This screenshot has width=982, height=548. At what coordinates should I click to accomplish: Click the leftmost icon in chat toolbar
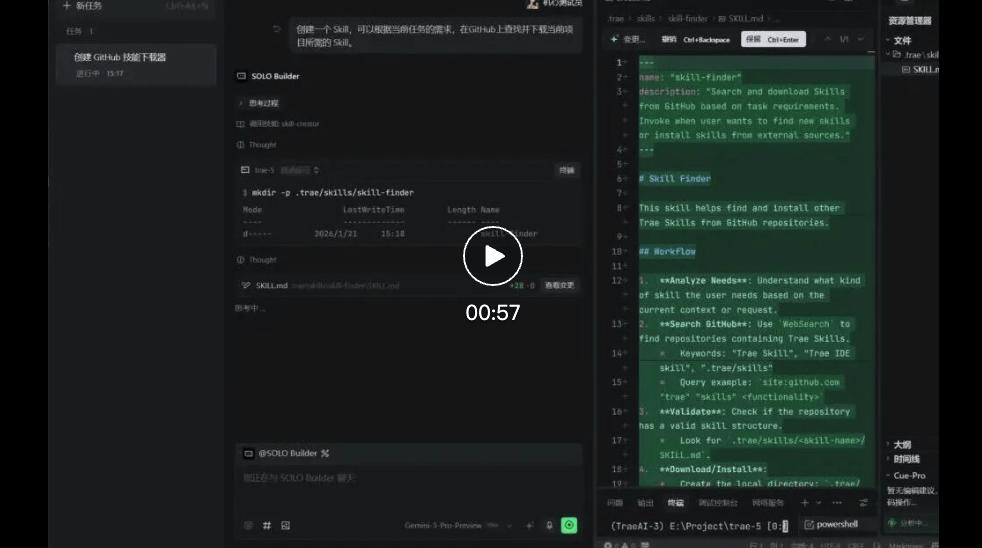tap(248, 525)
